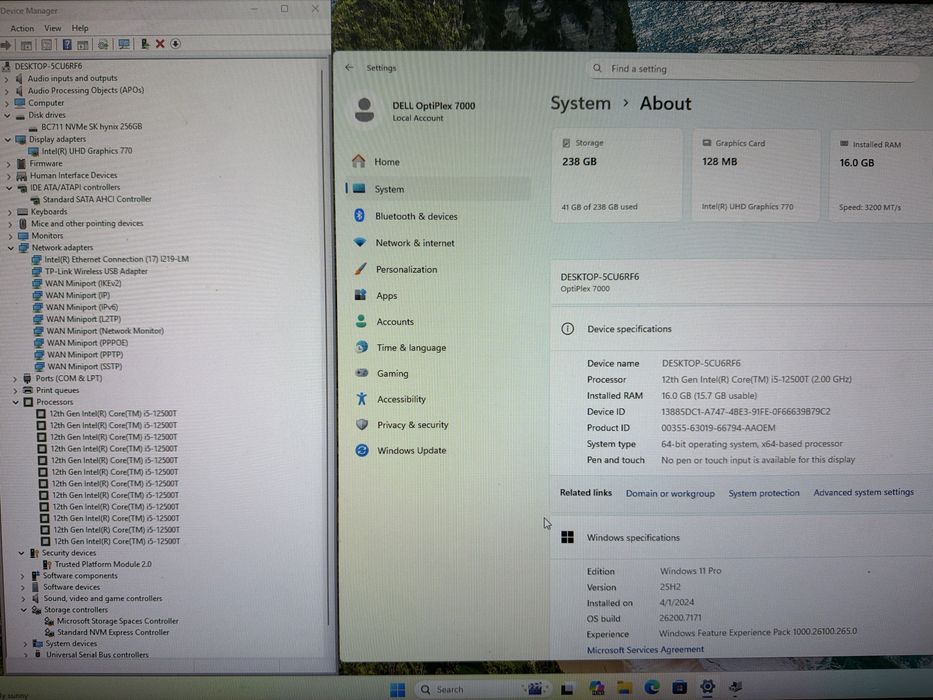Viewport: 933px width, 700px height.
Task: Select Intel(R) UHD Graphics 770 adapter
Action: [86, 151]
